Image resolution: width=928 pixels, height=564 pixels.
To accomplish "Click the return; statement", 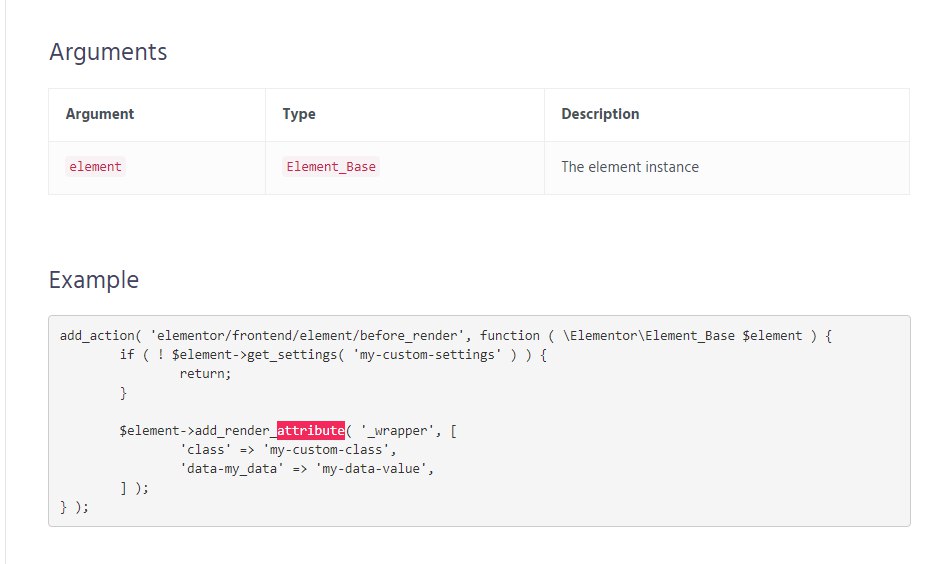I will [205, 373].
